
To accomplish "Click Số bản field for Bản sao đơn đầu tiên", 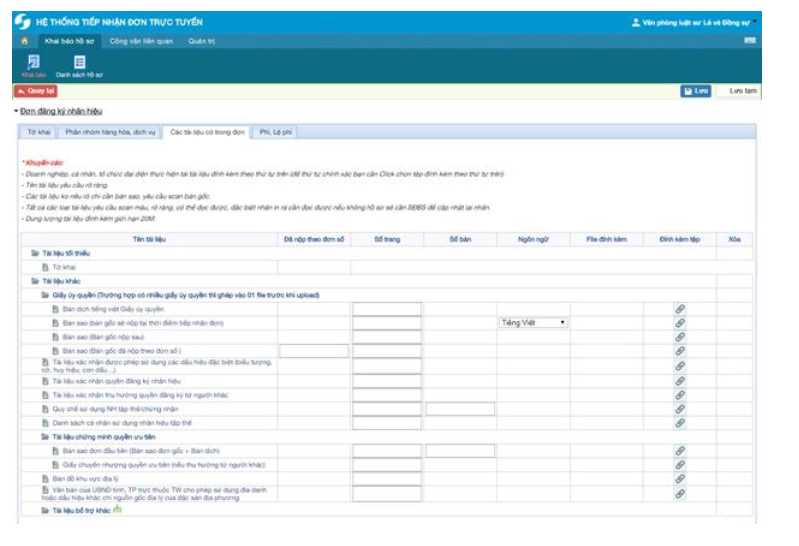I will click(460, 451).
